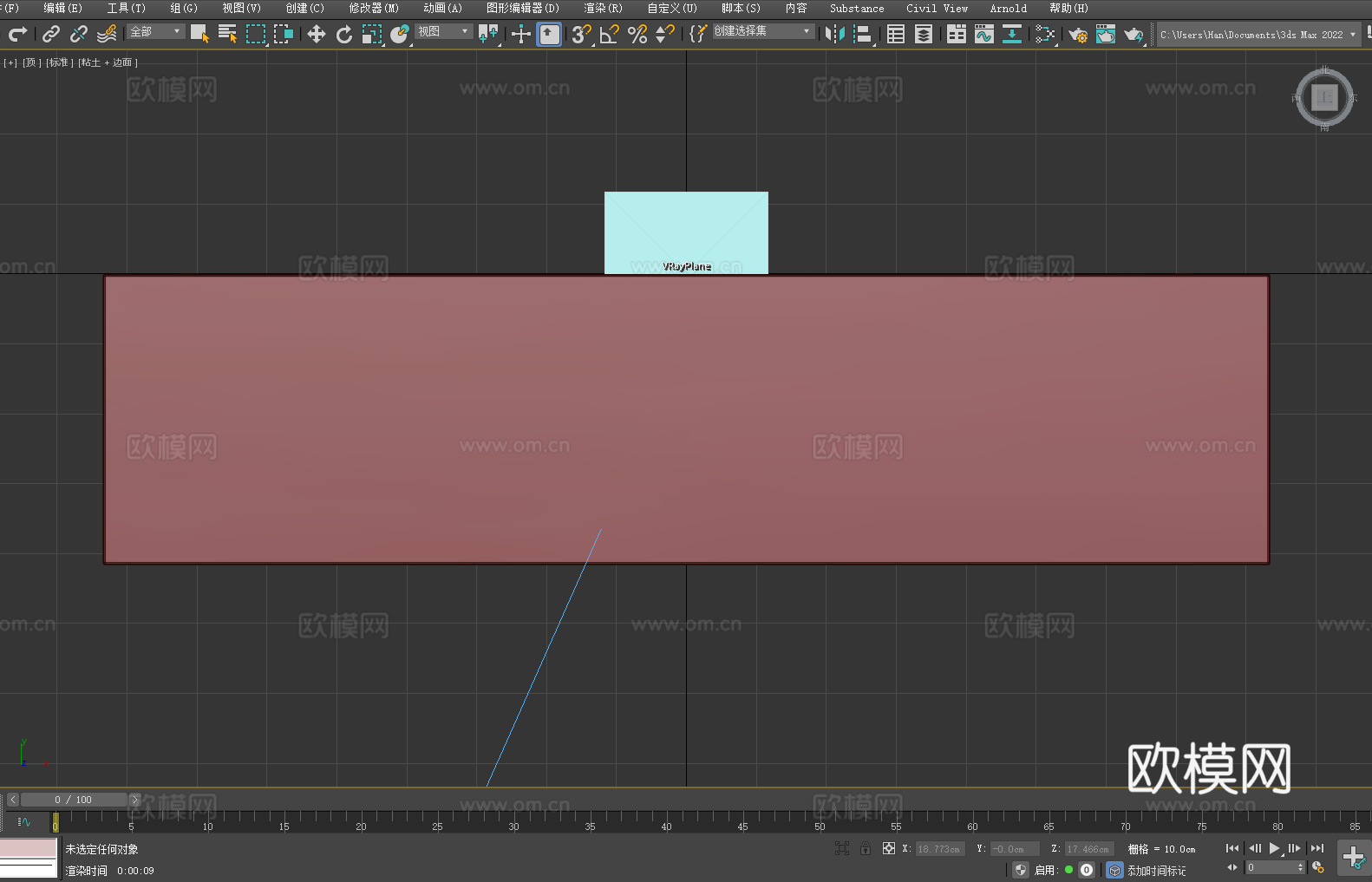Open mini curve editor icon

24,821
